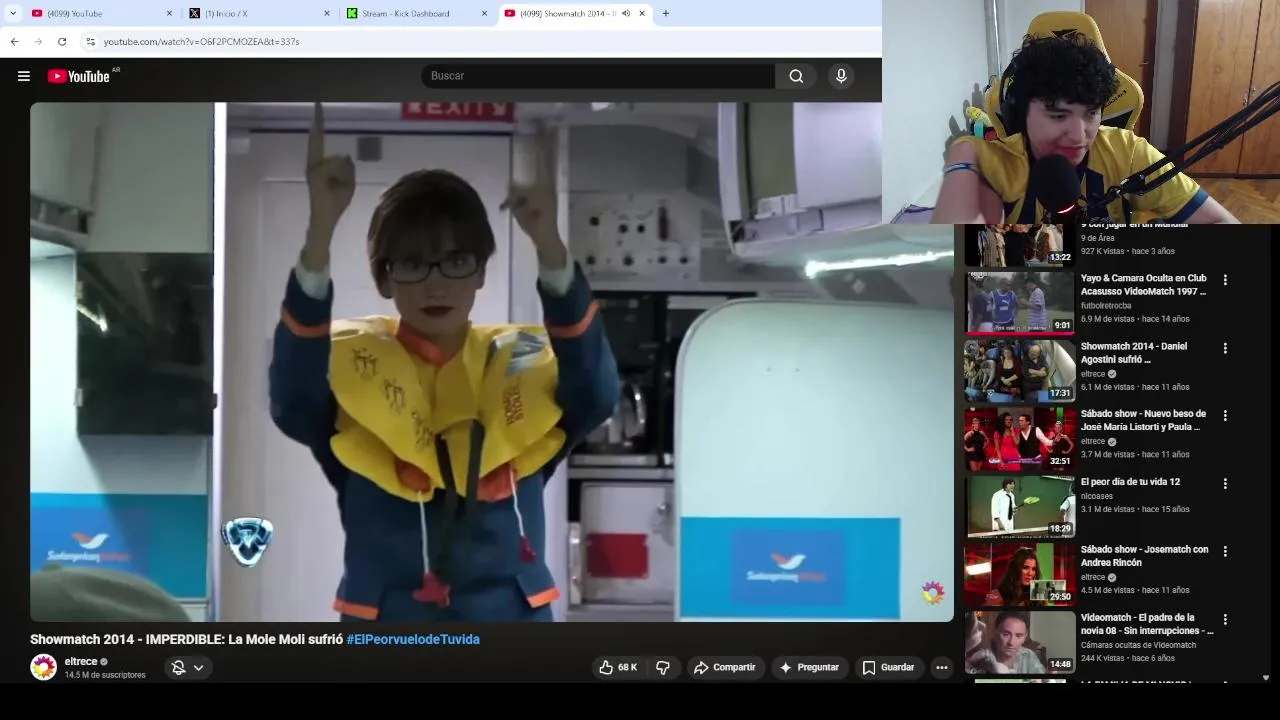Click the 9 de Área channel name

[x=1098, y=238]
